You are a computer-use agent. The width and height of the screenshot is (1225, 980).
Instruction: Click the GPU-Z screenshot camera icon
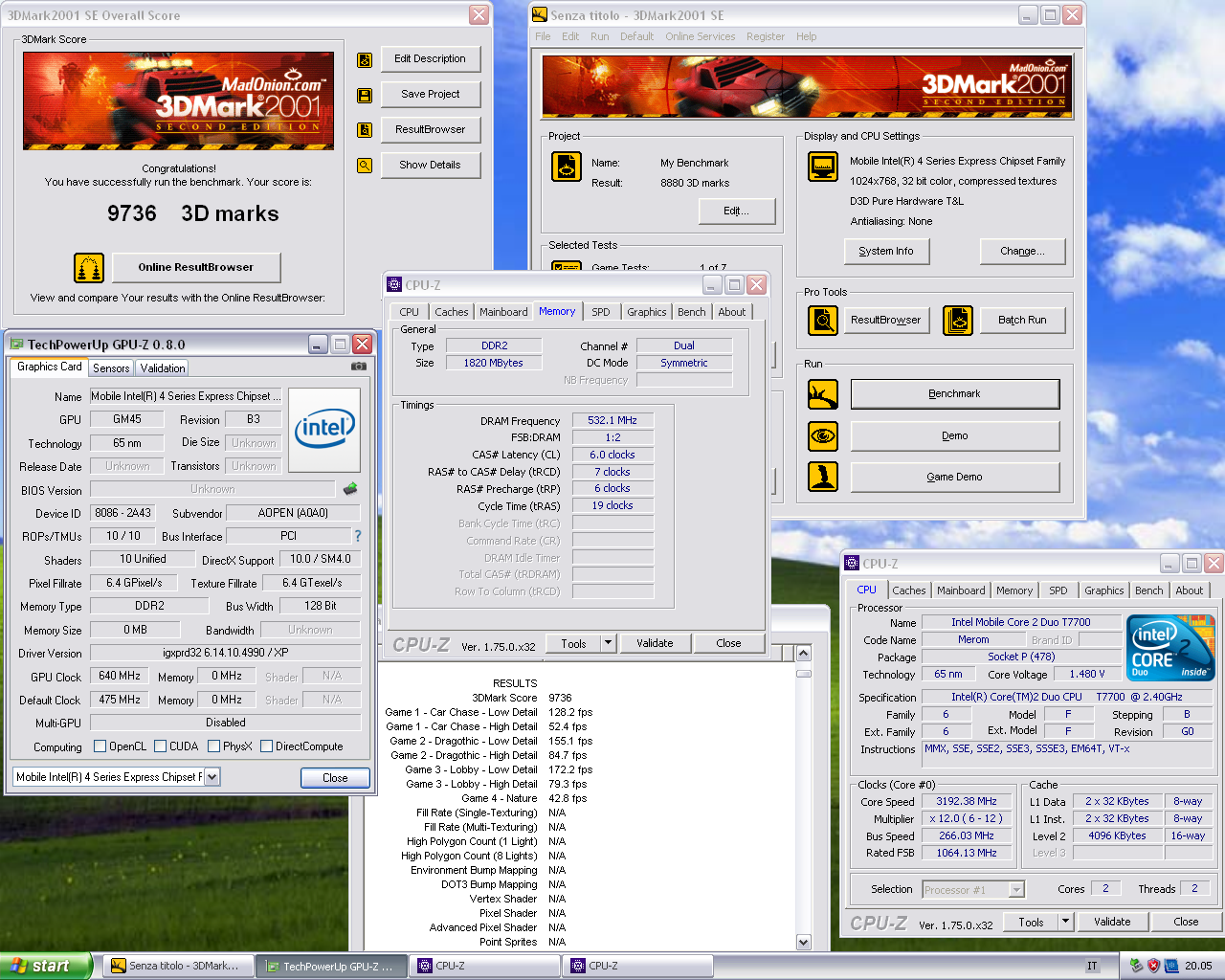pyautogui.click(x=359, y=367)
